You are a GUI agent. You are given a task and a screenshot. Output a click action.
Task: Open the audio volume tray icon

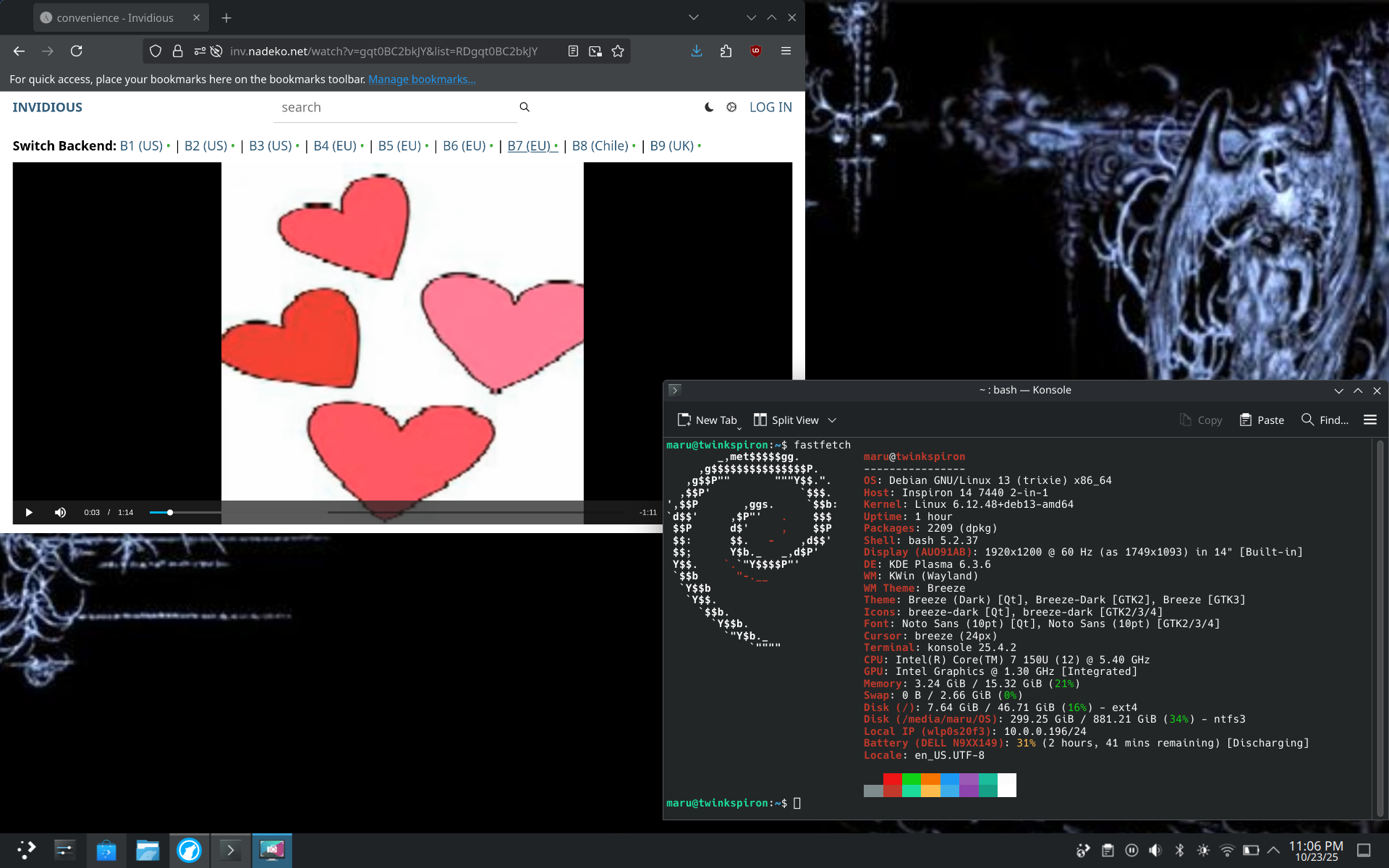[x=1155, y=851]
